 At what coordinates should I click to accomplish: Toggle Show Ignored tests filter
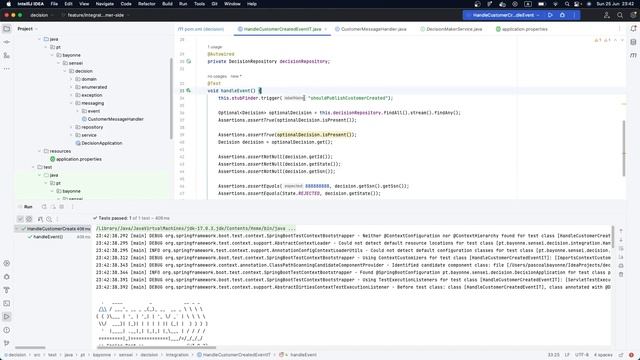(29, 219)
